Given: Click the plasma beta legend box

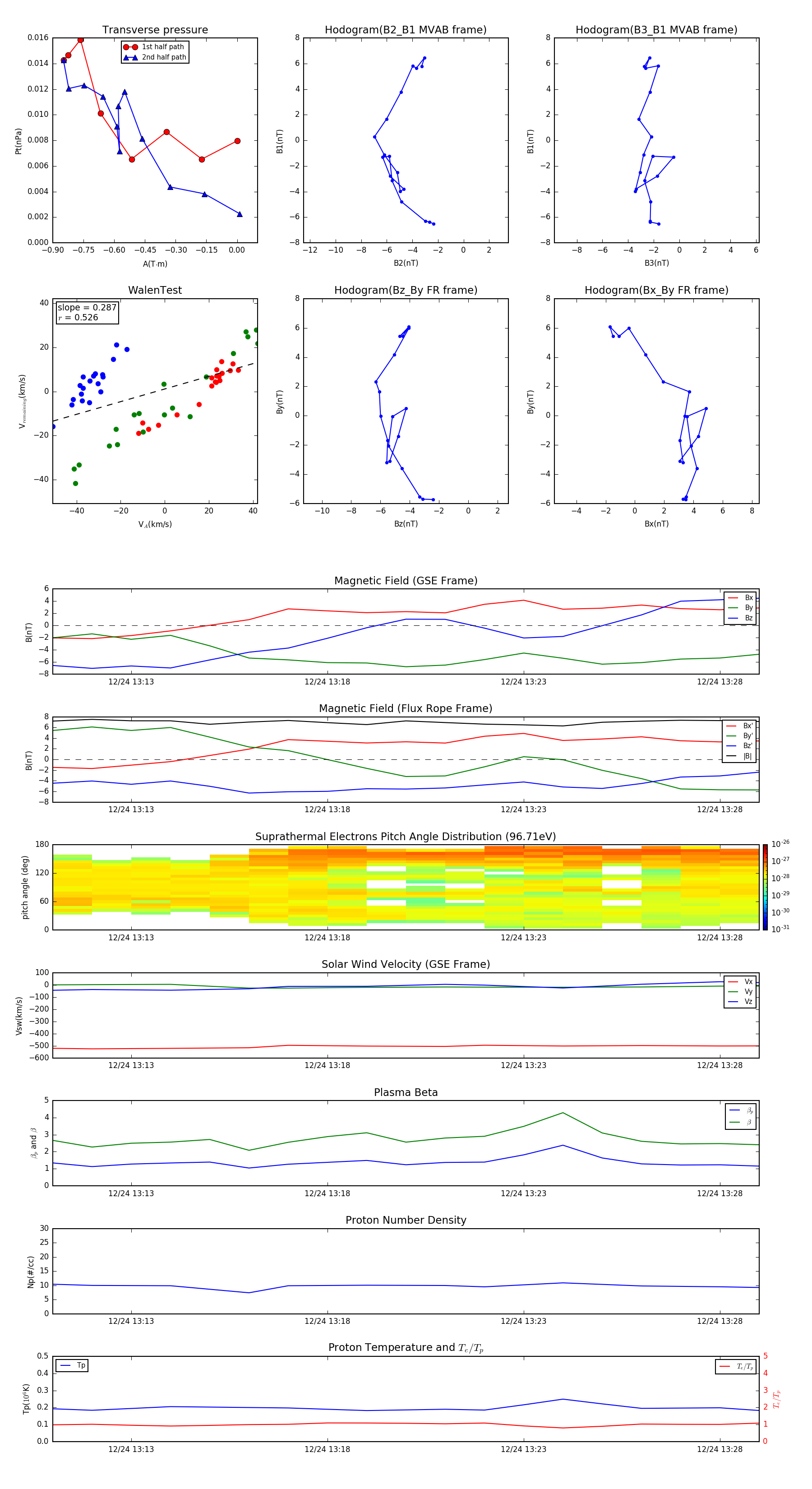Looking at the screenshot, I should 740,1116.
